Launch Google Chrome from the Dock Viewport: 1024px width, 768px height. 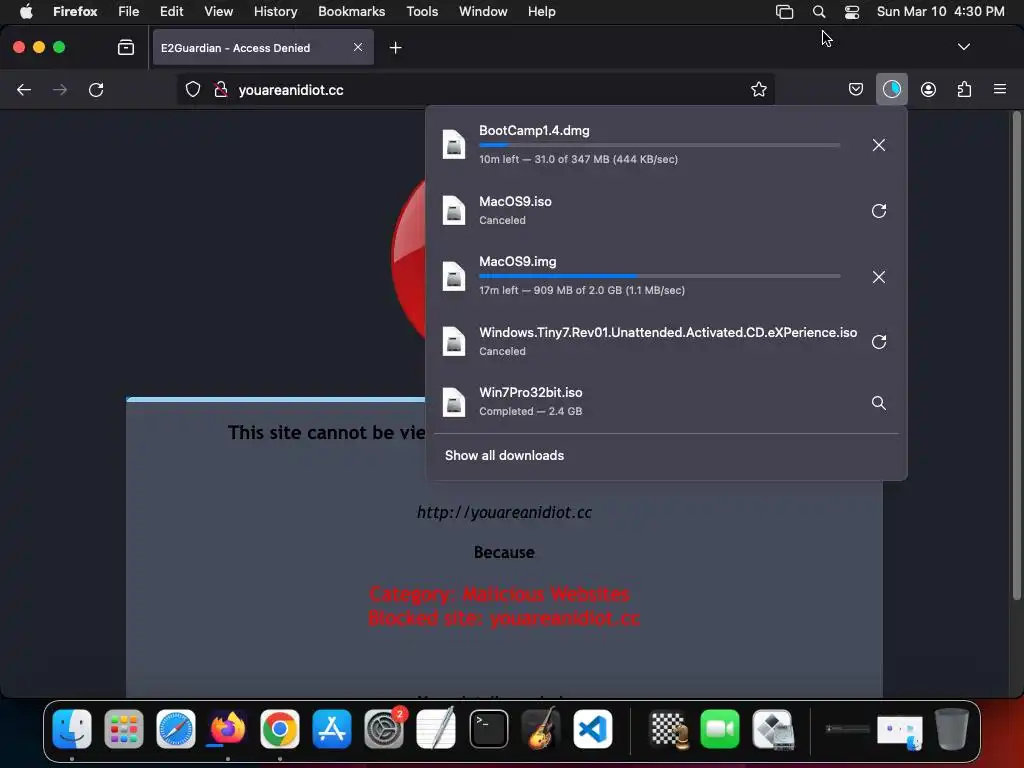(280, 729)
